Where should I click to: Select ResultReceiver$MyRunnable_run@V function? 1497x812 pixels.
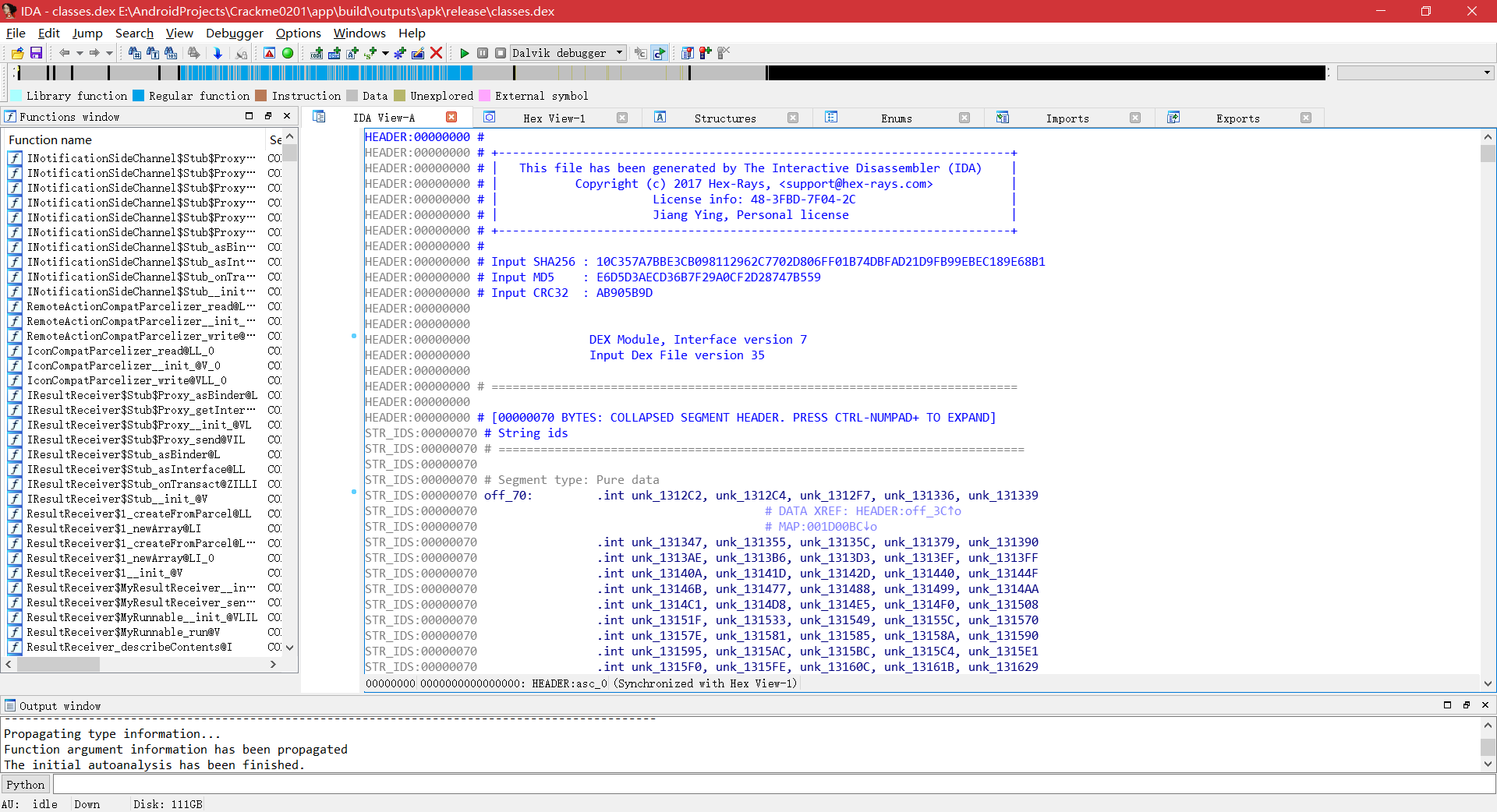click(x=123, y=632)
